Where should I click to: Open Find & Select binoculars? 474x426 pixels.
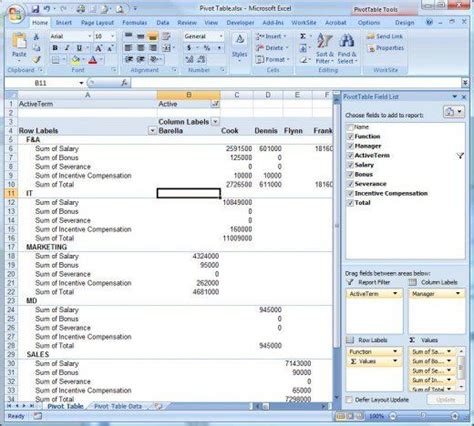(347, 49)
